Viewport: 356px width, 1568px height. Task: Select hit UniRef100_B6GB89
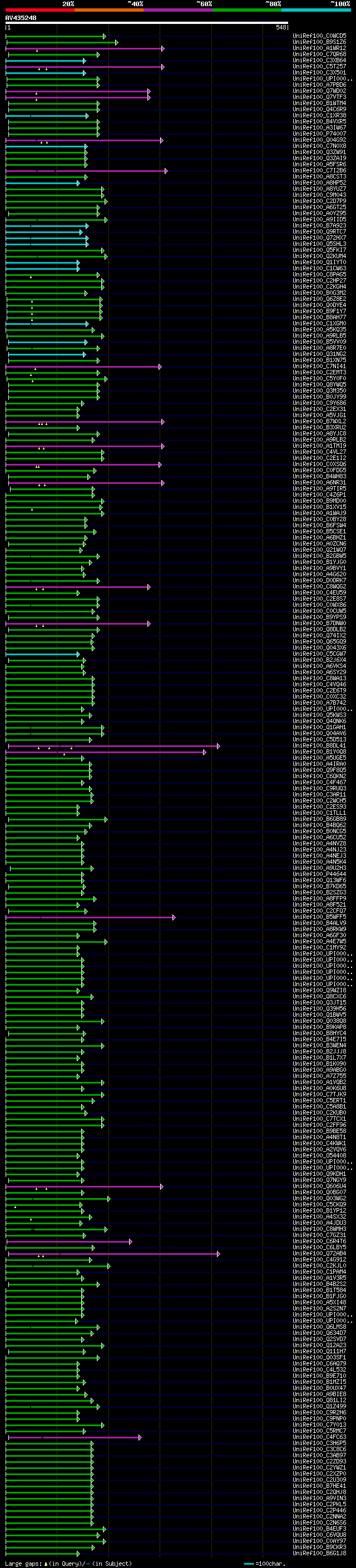(319, 819)
